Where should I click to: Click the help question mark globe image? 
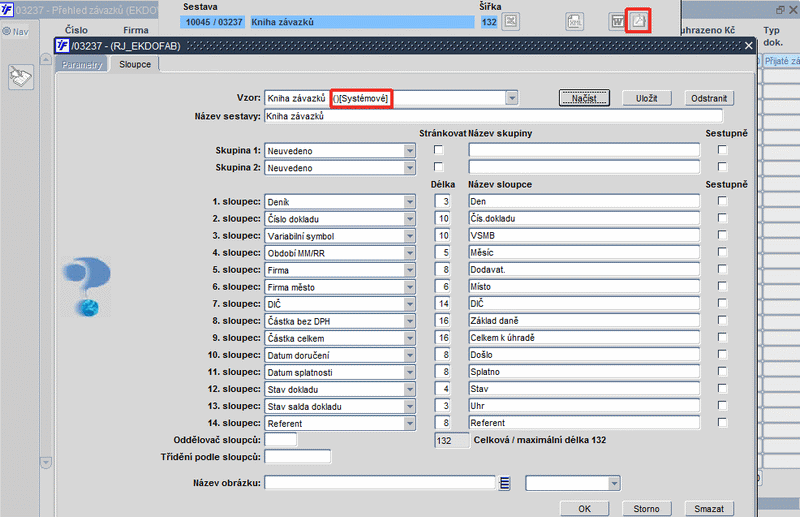point(87,287)
